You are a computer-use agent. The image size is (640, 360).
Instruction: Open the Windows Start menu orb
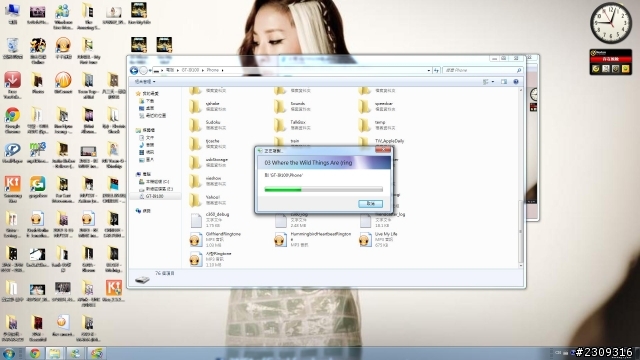(x=9, y=353)
